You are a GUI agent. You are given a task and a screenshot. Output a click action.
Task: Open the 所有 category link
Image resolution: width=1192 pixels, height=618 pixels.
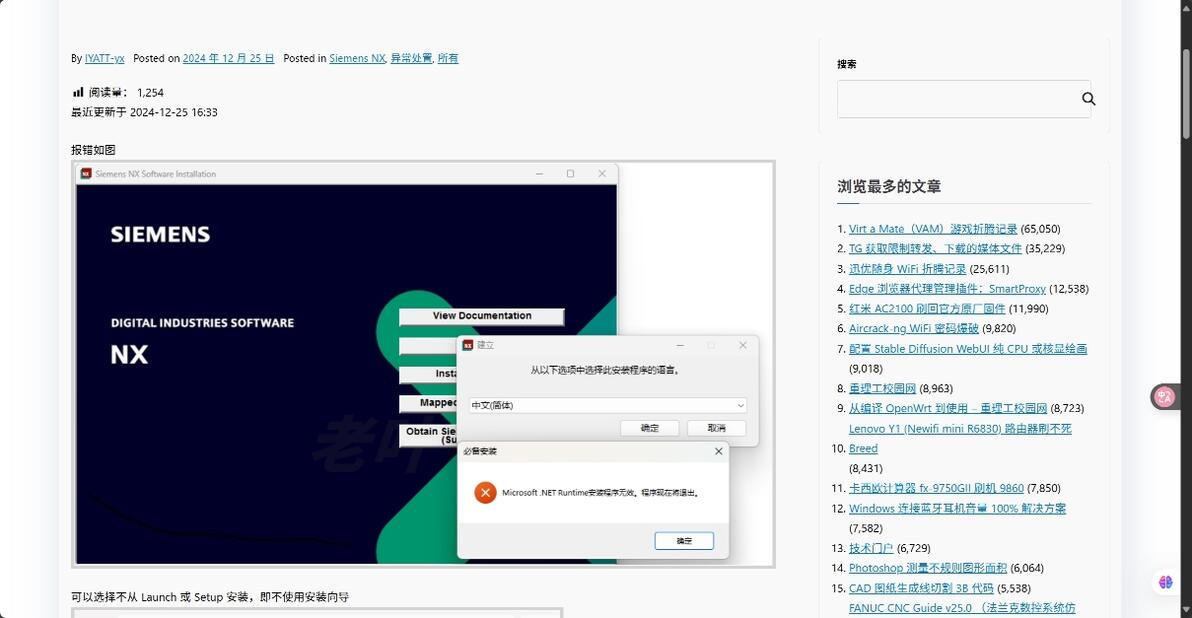448,58
